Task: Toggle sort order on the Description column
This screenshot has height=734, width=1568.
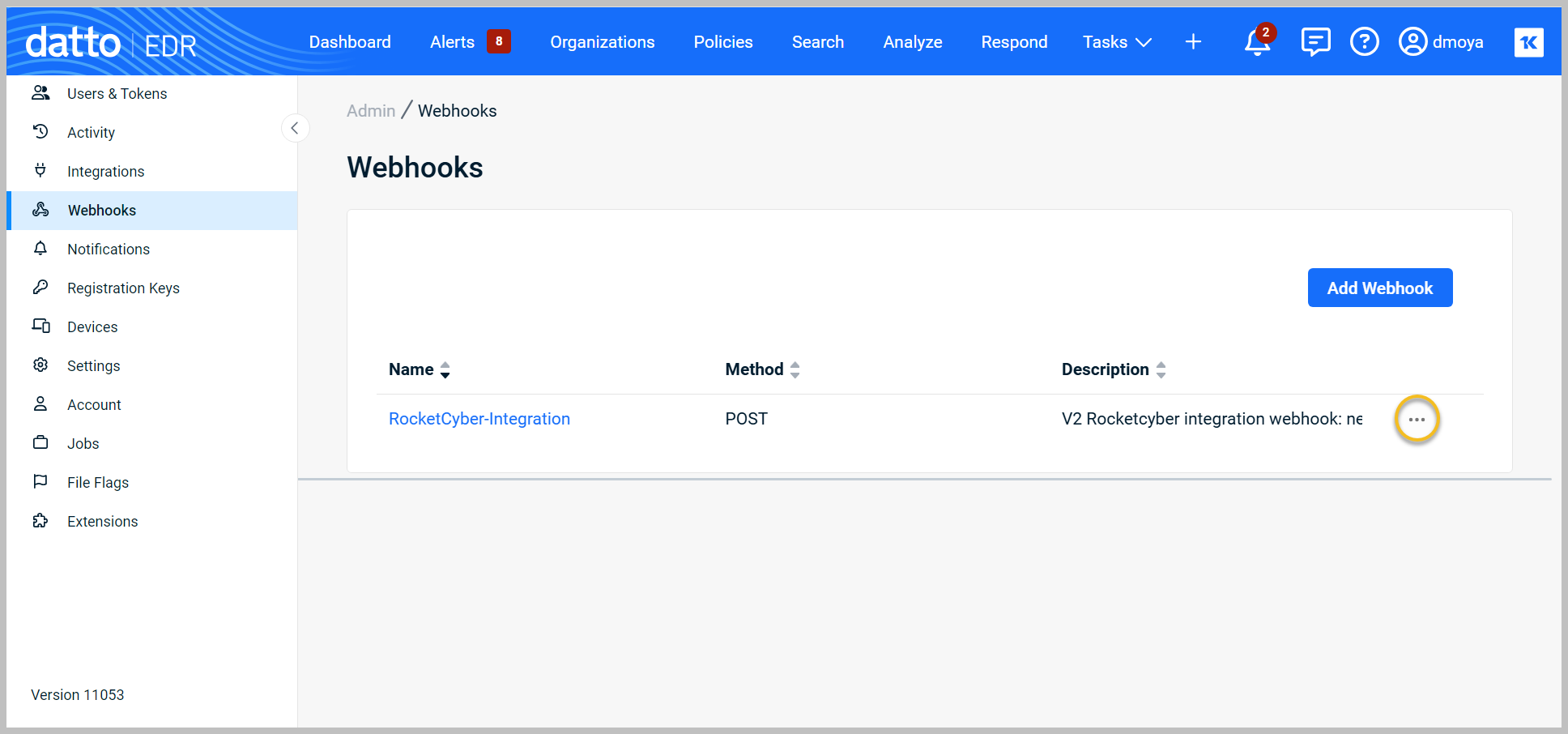Action: point(1162,369)
